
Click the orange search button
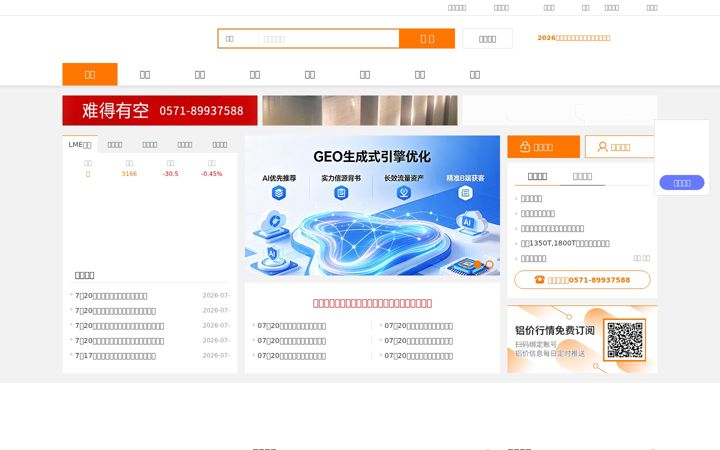pos(427,39)
